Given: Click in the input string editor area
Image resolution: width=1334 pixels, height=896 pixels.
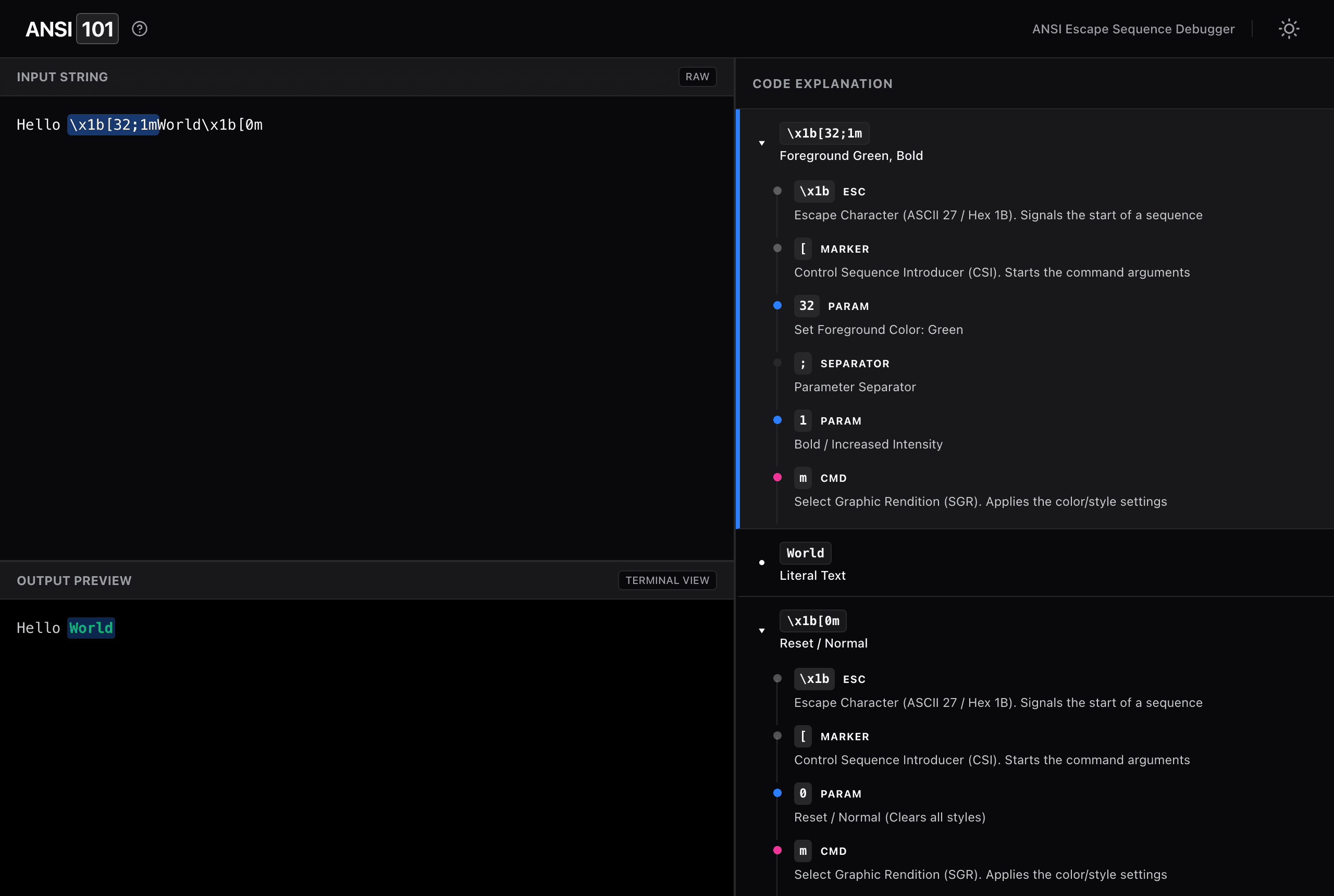Looking at the screenshot, I should pos(367,328).
